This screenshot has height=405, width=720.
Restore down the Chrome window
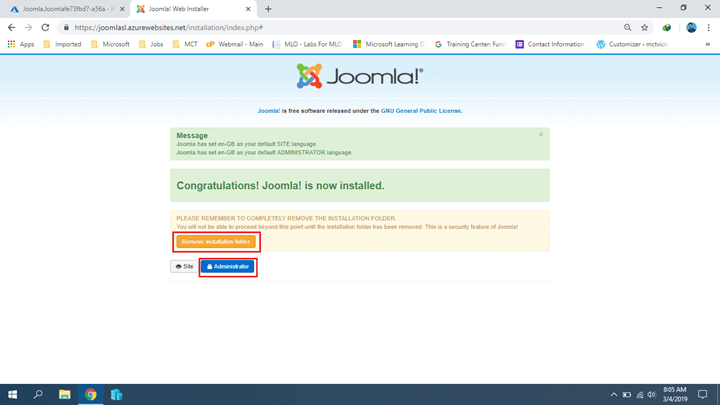click(x=683, y=8)
